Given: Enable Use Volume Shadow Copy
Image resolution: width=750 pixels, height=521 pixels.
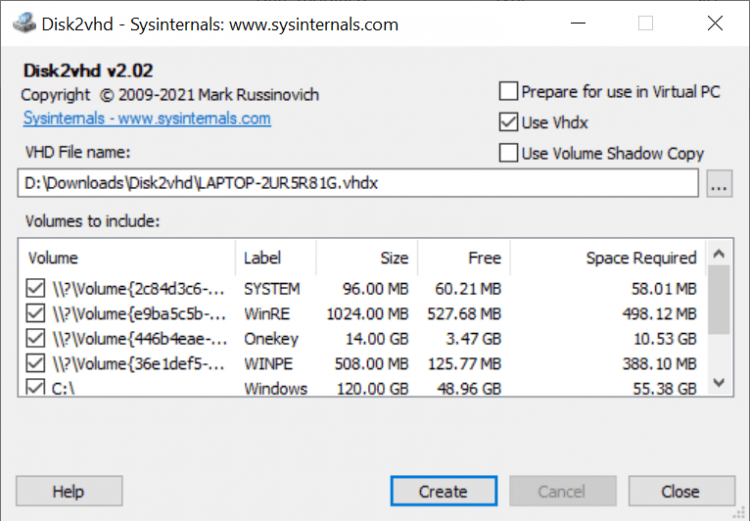Looking at the screenshot, I should point(508,153).
